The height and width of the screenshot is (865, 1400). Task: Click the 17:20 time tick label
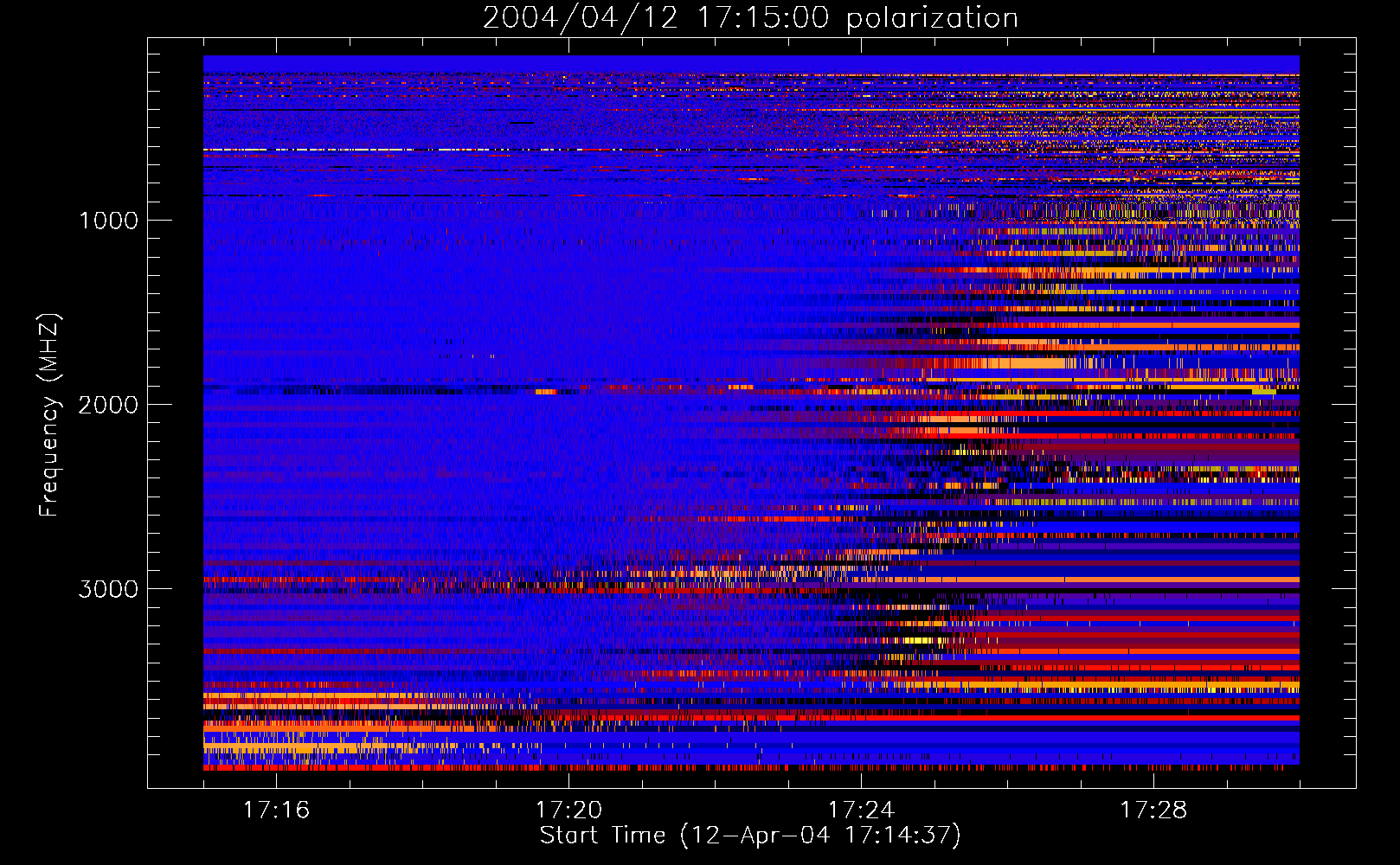pyautogui.click(x=568, y=810)
